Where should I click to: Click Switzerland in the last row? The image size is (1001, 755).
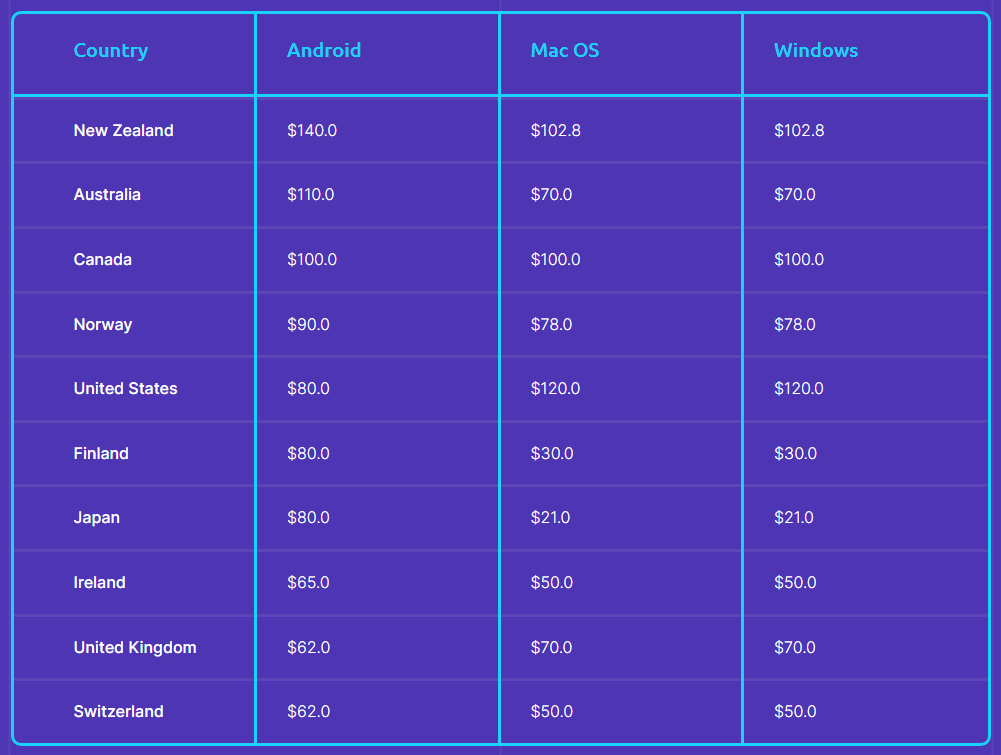pos(118,712)
